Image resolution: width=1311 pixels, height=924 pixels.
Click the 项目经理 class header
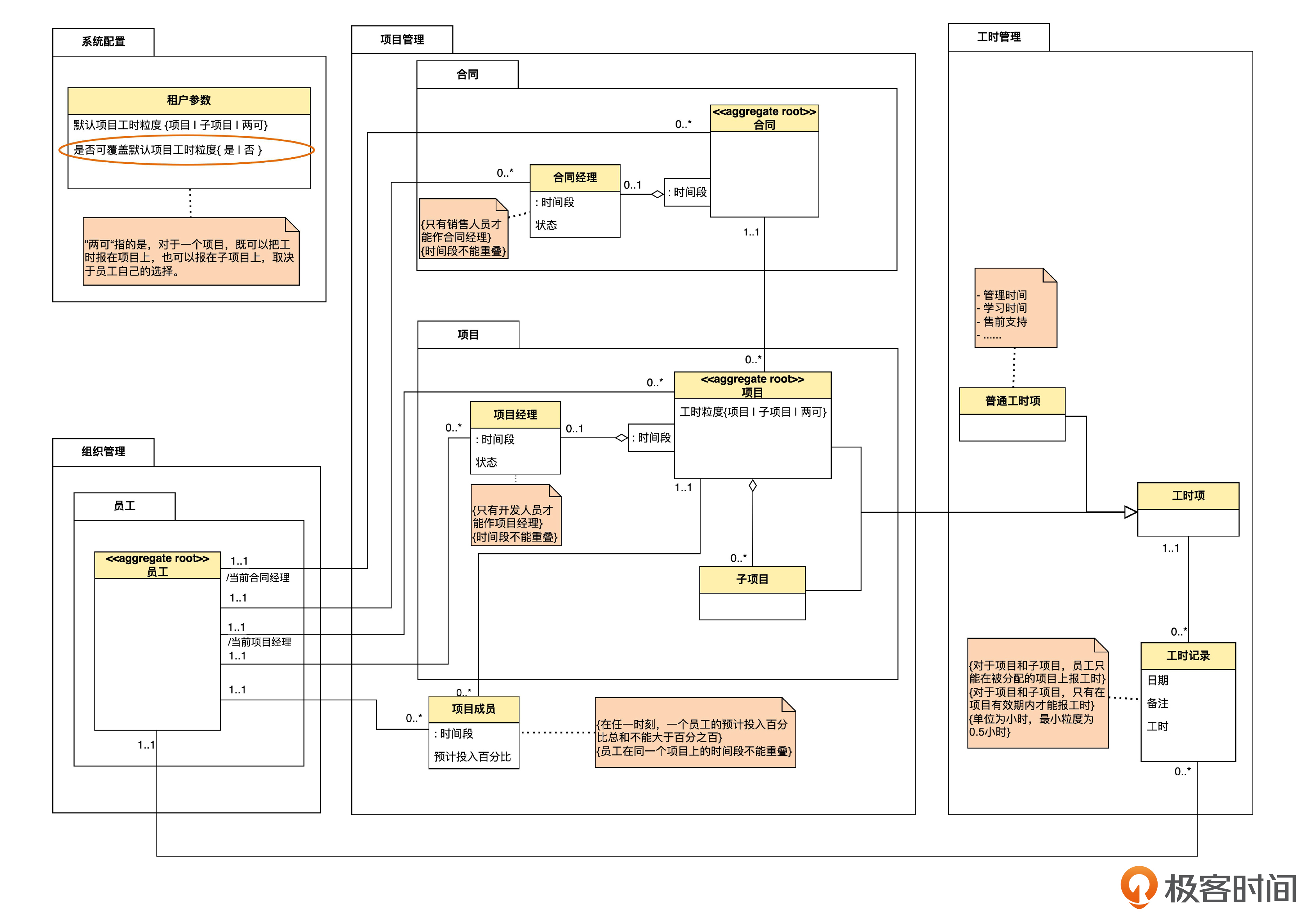514,415
